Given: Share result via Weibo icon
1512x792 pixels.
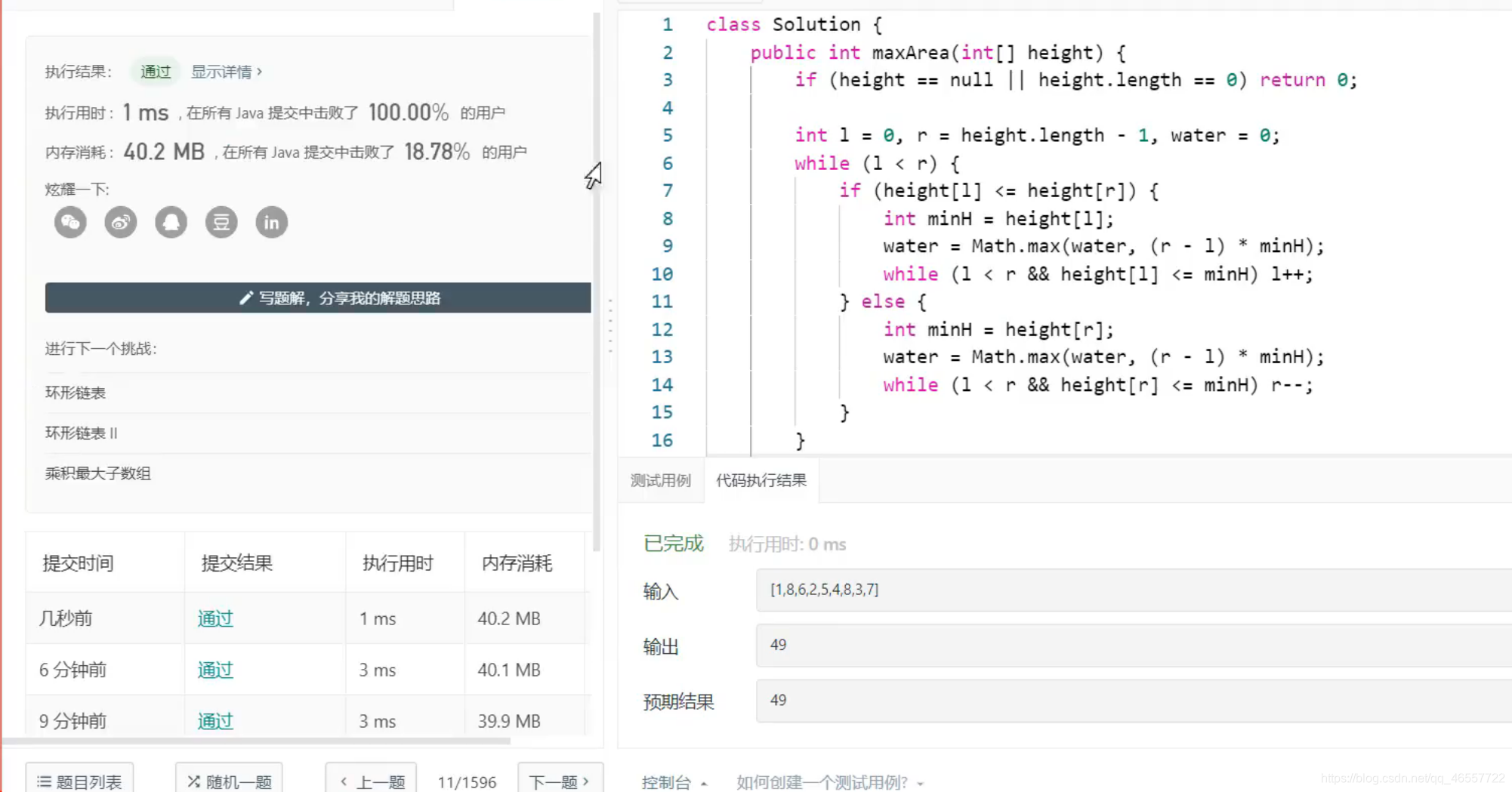Looking at the screenshot, I should pyautogui.click(x=121, y=222).
